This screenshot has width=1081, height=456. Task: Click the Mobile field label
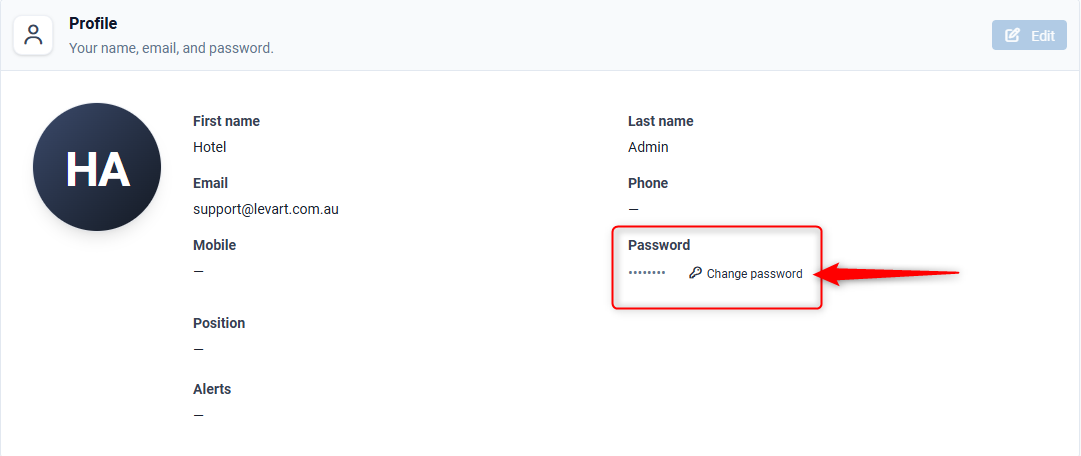coord(214,245)
